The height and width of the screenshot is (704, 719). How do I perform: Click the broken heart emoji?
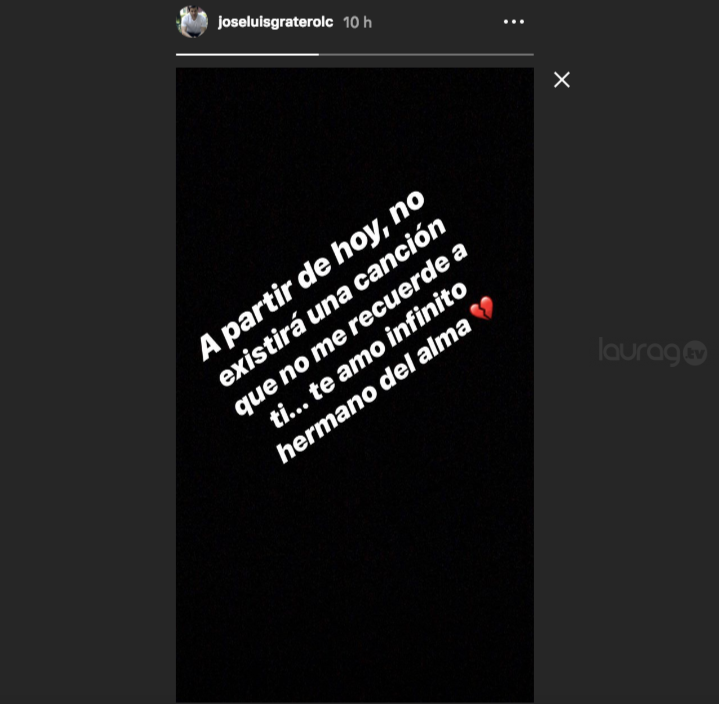[482, 308]
